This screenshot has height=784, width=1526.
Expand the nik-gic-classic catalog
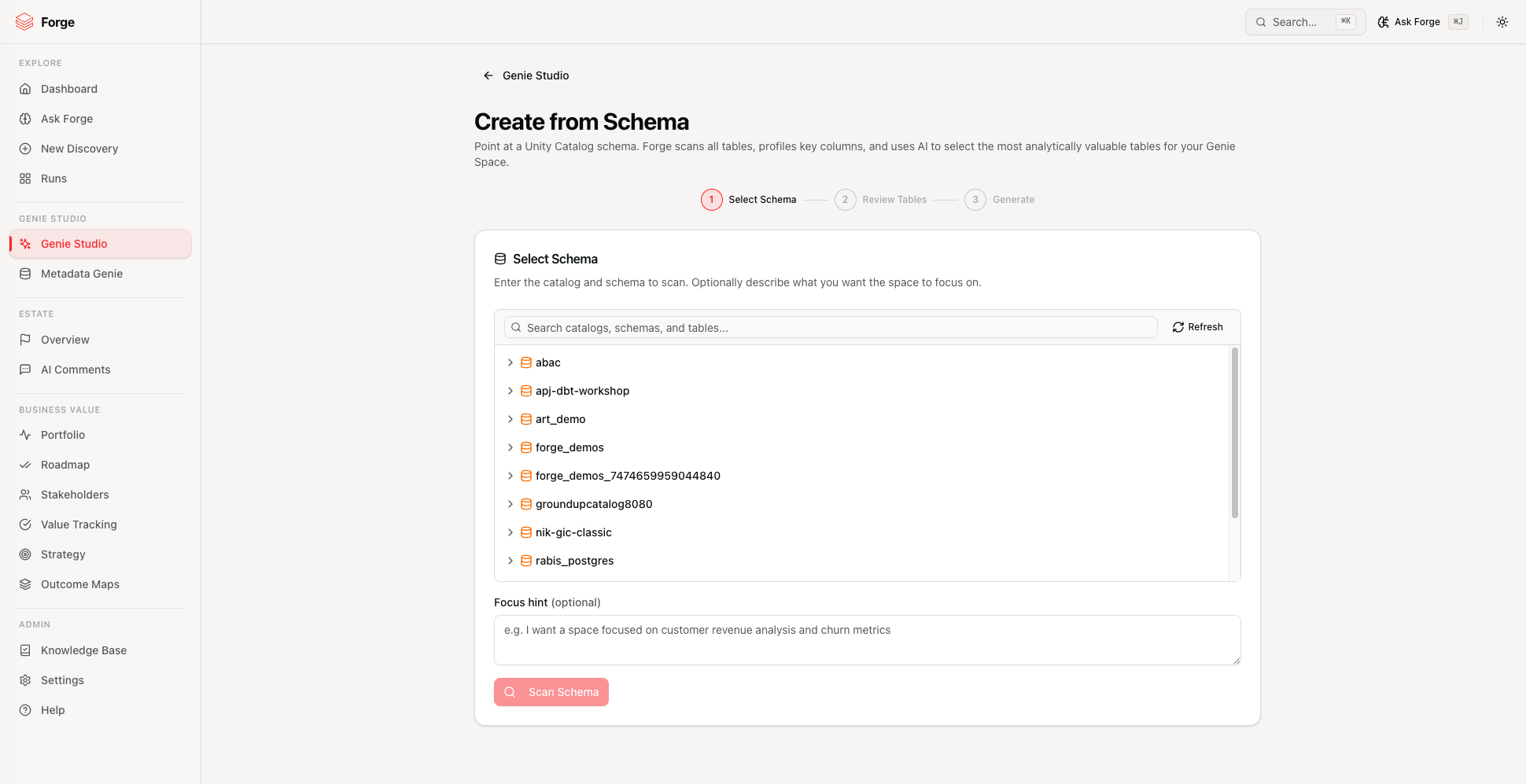tap(511, 532)
